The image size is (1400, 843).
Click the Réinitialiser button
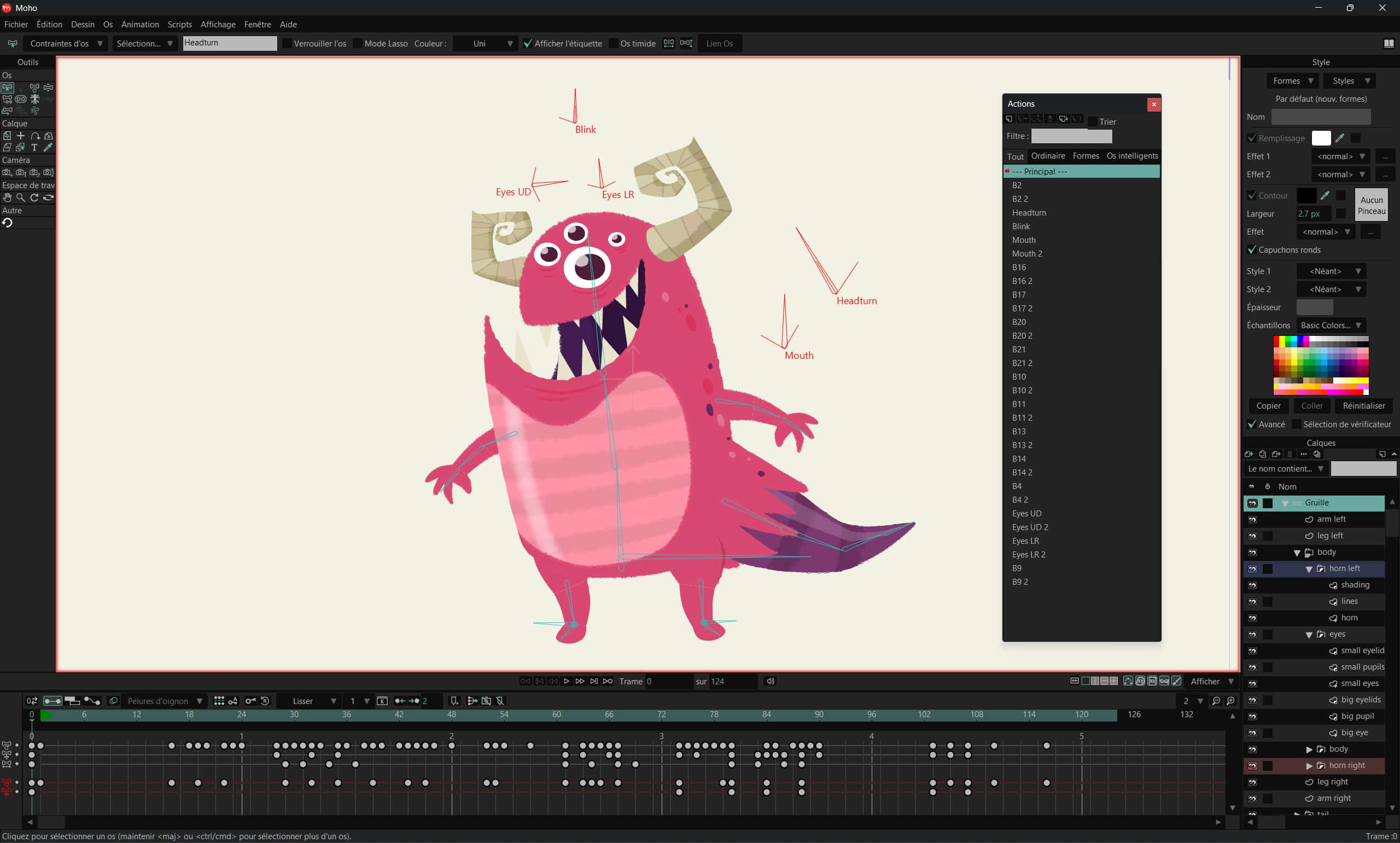pos(1363,405)
